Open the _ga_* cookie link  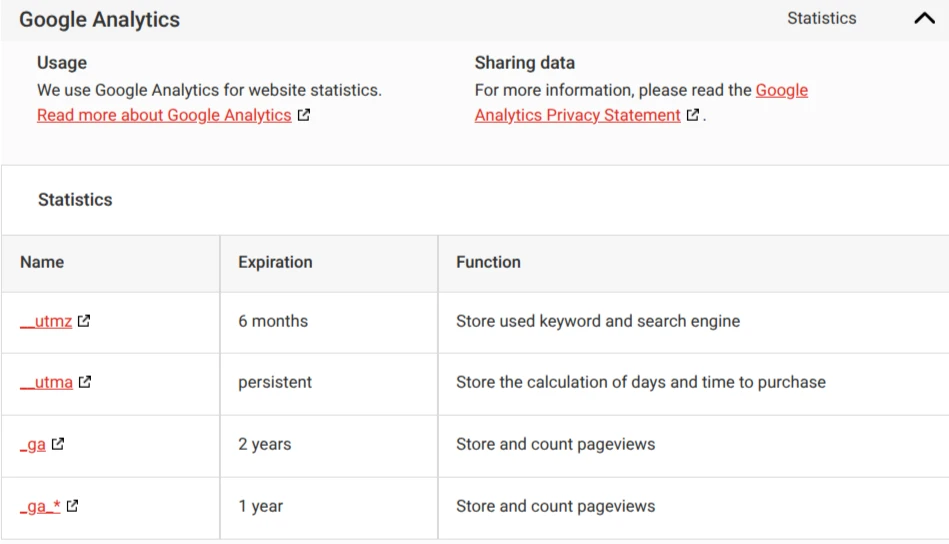click(40, 506)
